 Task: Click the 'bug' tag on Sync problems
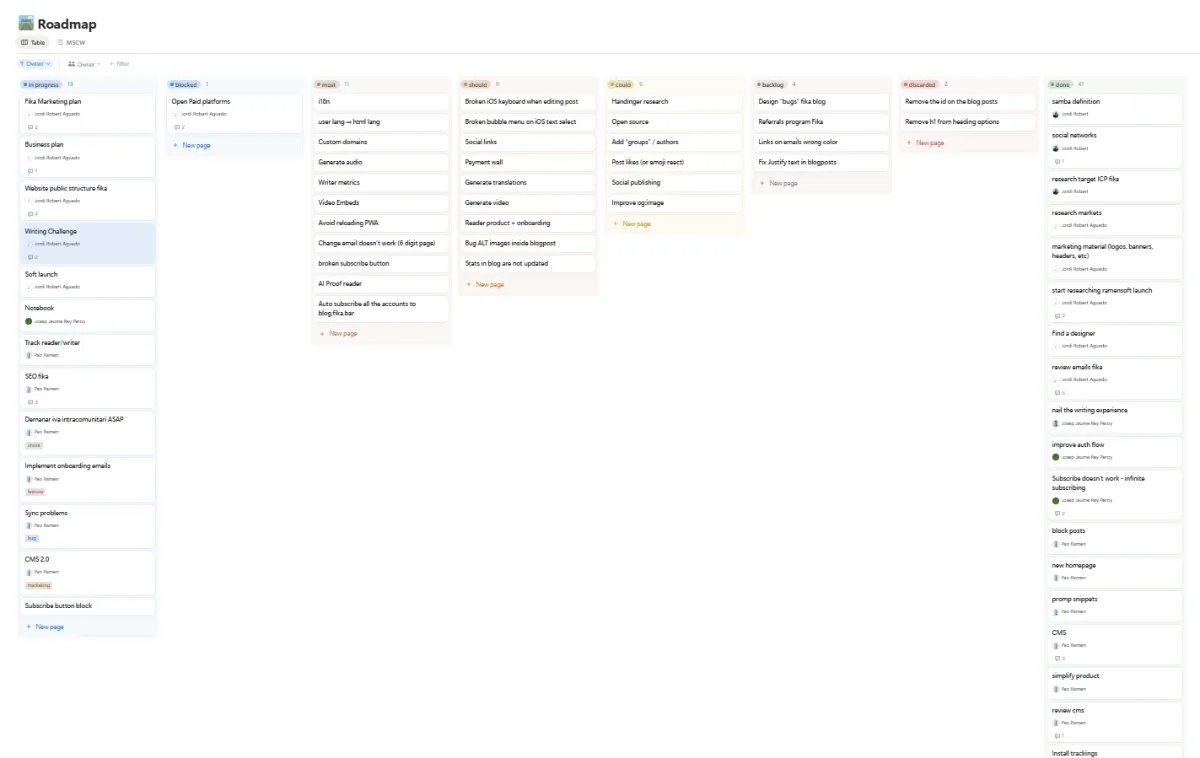pos(32,538)
